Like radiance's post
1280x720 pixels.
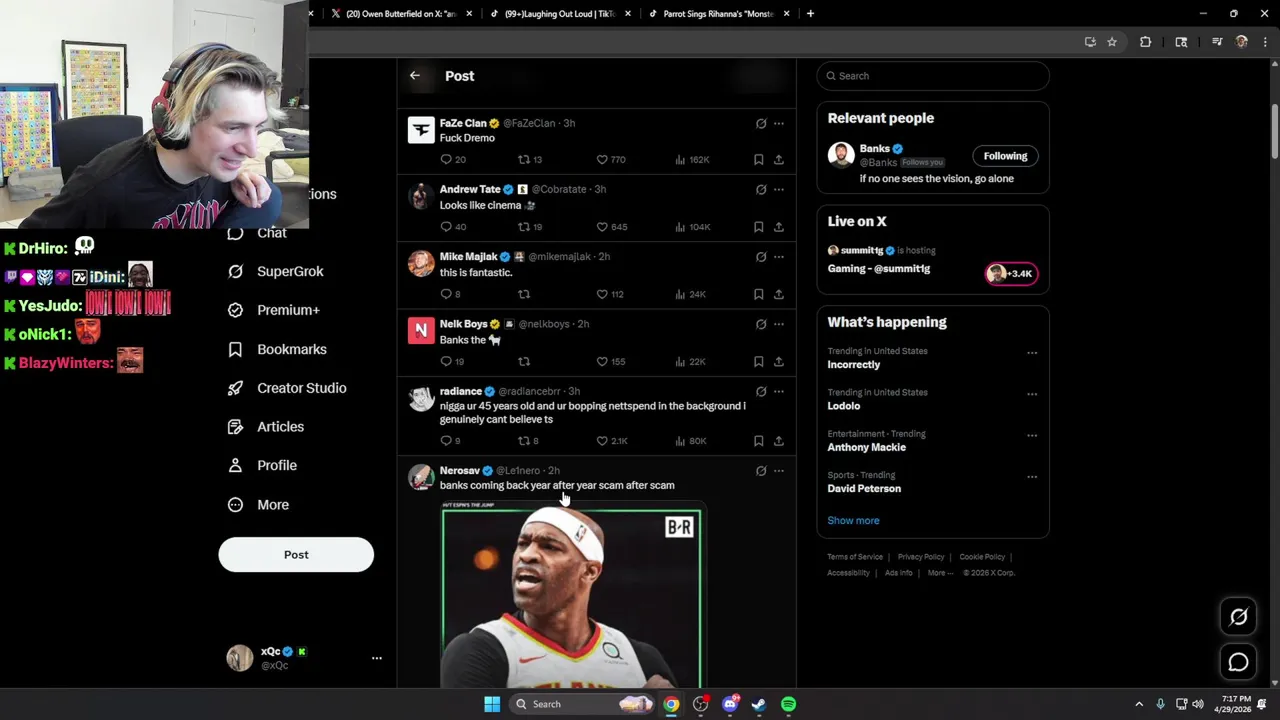(x=602, y=441)
